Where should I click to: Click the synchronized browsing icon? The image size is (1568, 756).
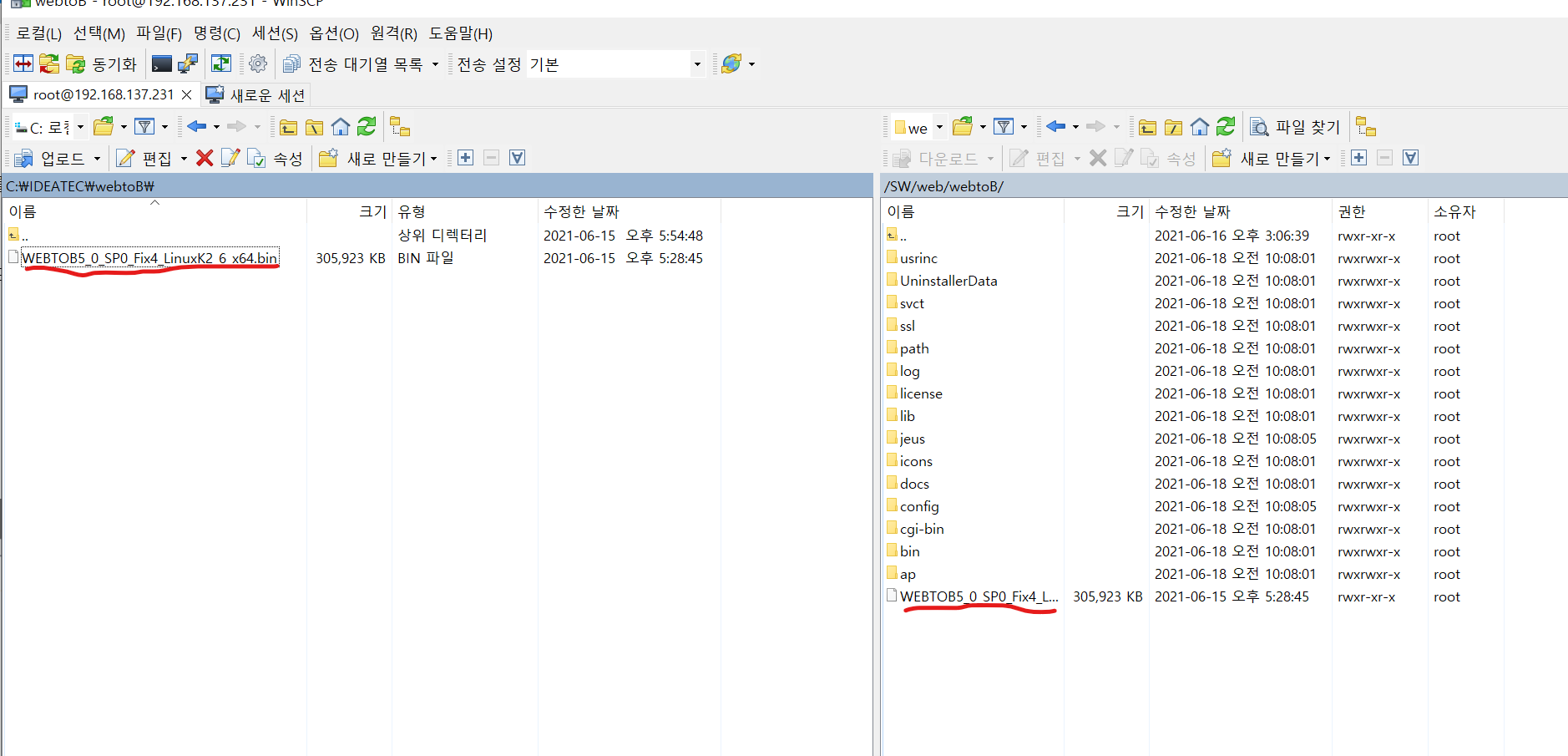pos(221,63)
